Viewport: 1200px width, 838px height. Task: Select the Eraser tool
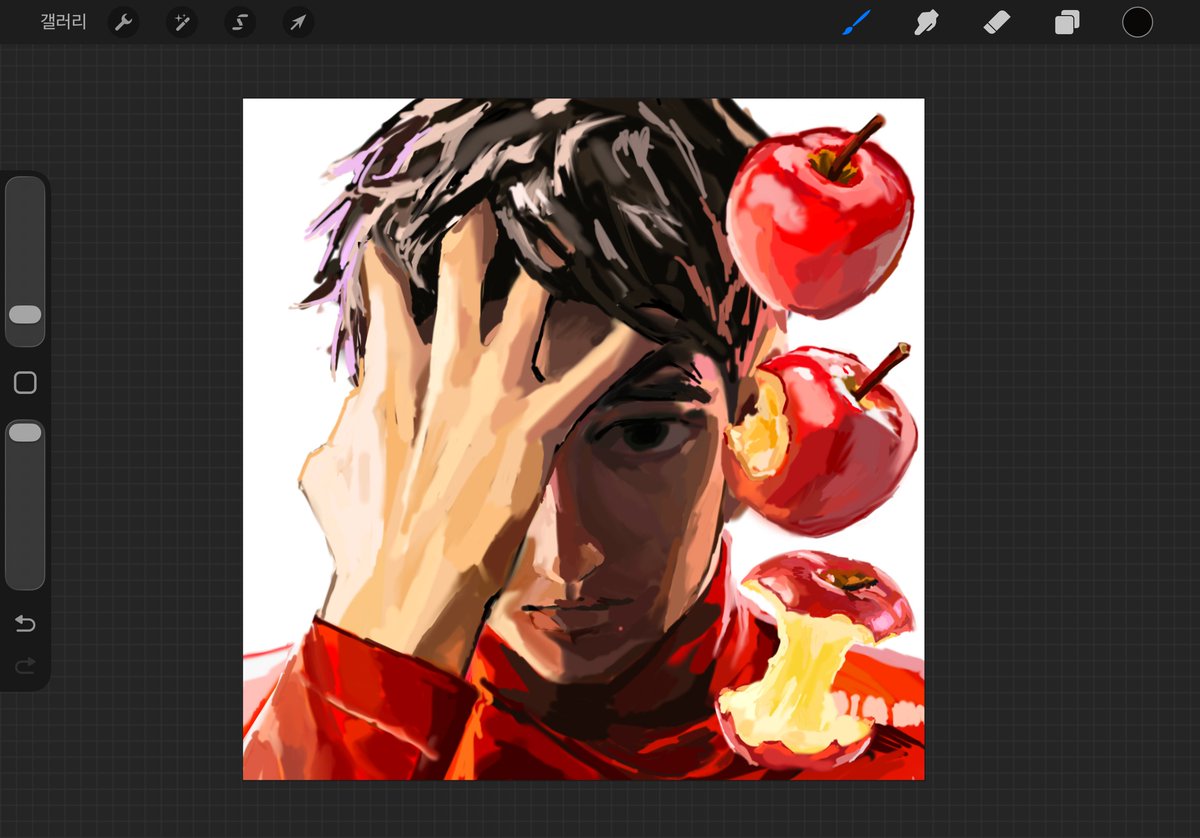coord(997,22)
